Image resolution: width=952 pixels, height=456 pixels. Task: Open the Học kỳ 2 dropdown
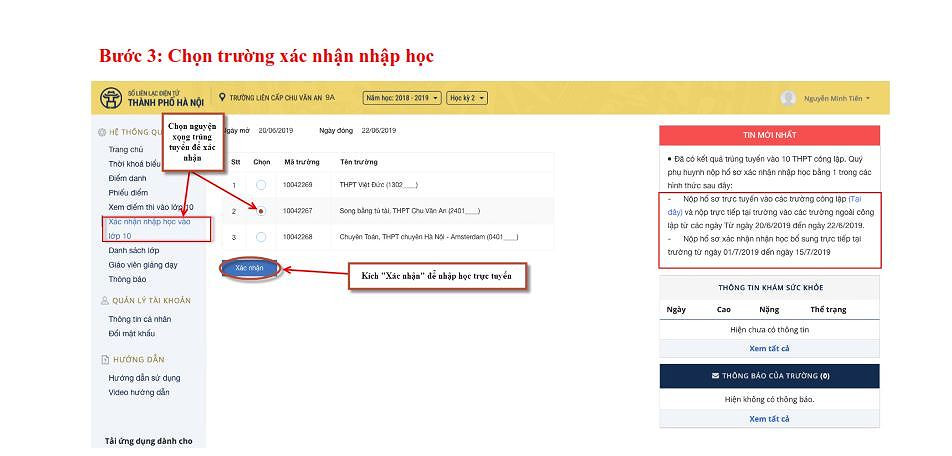[x=466, y=98]
